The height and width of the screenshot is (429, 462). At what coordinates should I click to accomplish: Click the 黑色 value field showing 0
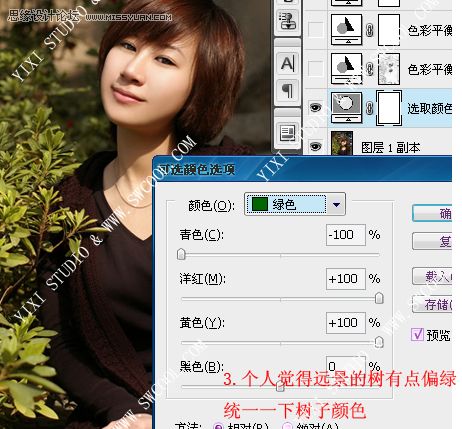(x=346, y=366)
